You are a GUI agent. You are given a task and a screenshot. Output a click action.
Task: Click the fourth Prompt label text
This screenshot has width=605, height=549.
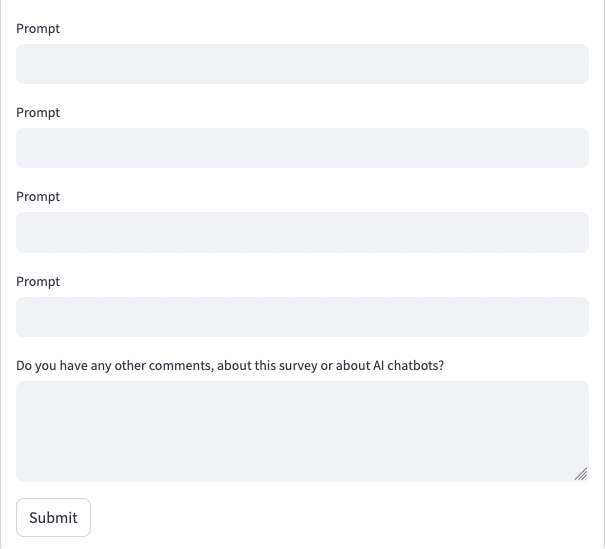pyautogui.click(x=38, y=282)
